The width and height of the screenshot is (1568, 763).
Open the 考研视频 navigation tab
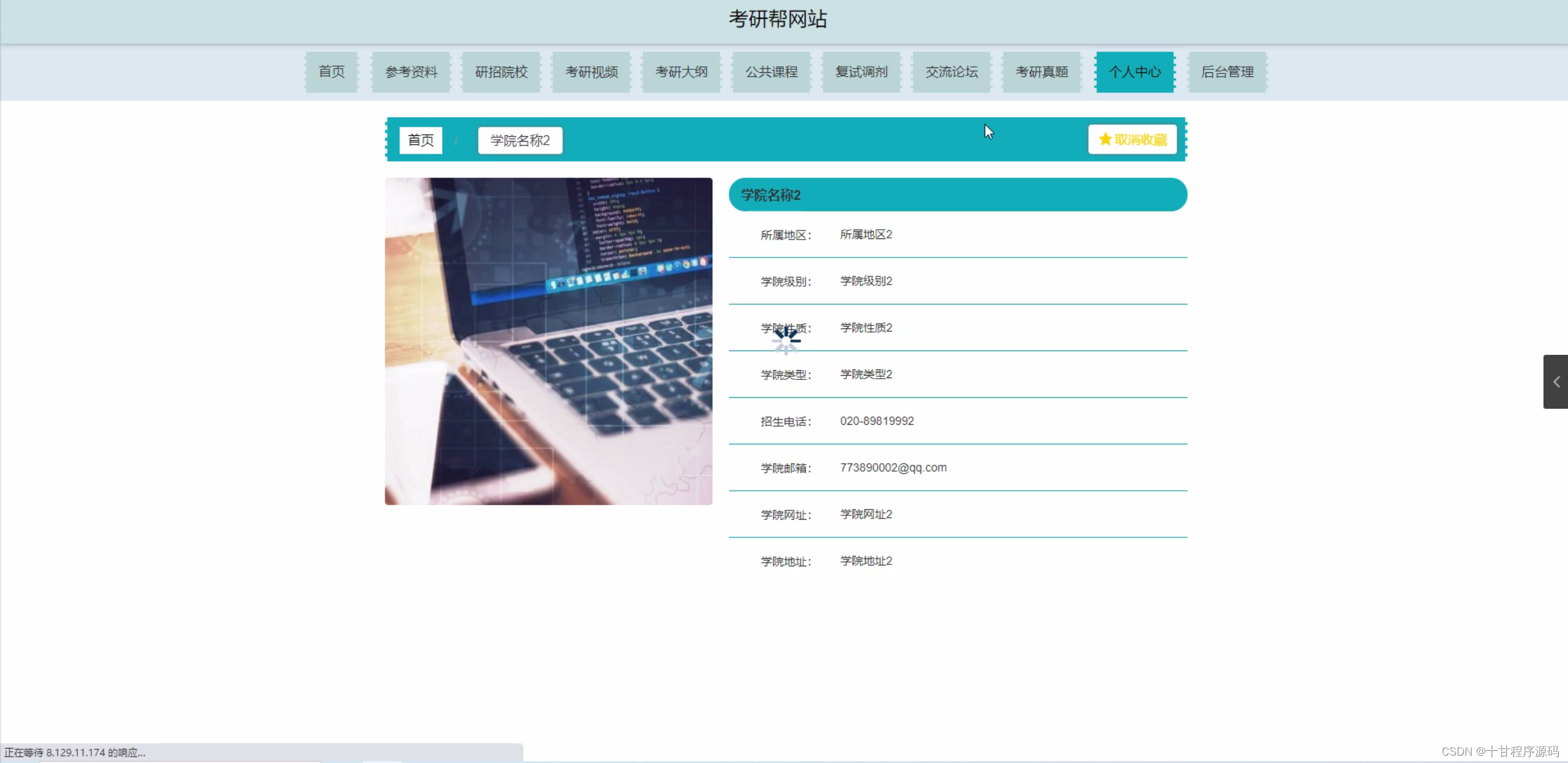[590, 72]
